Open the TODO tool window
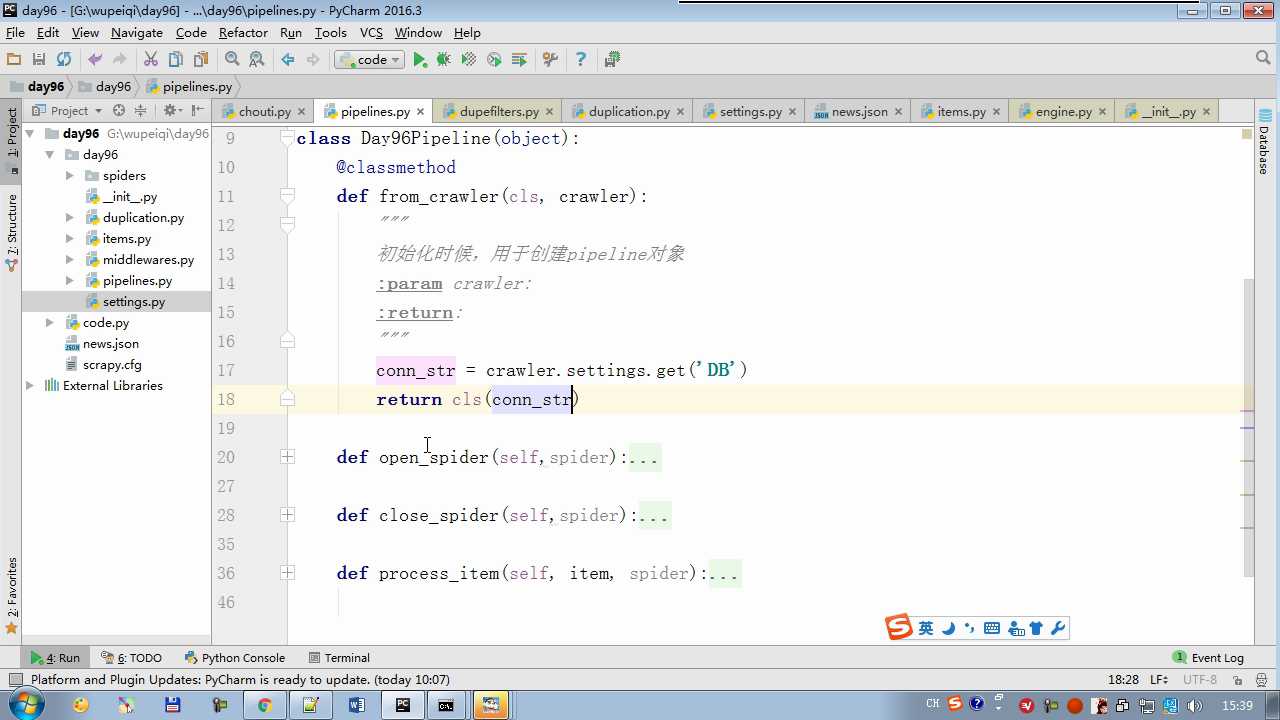 (x=131, y=658)
